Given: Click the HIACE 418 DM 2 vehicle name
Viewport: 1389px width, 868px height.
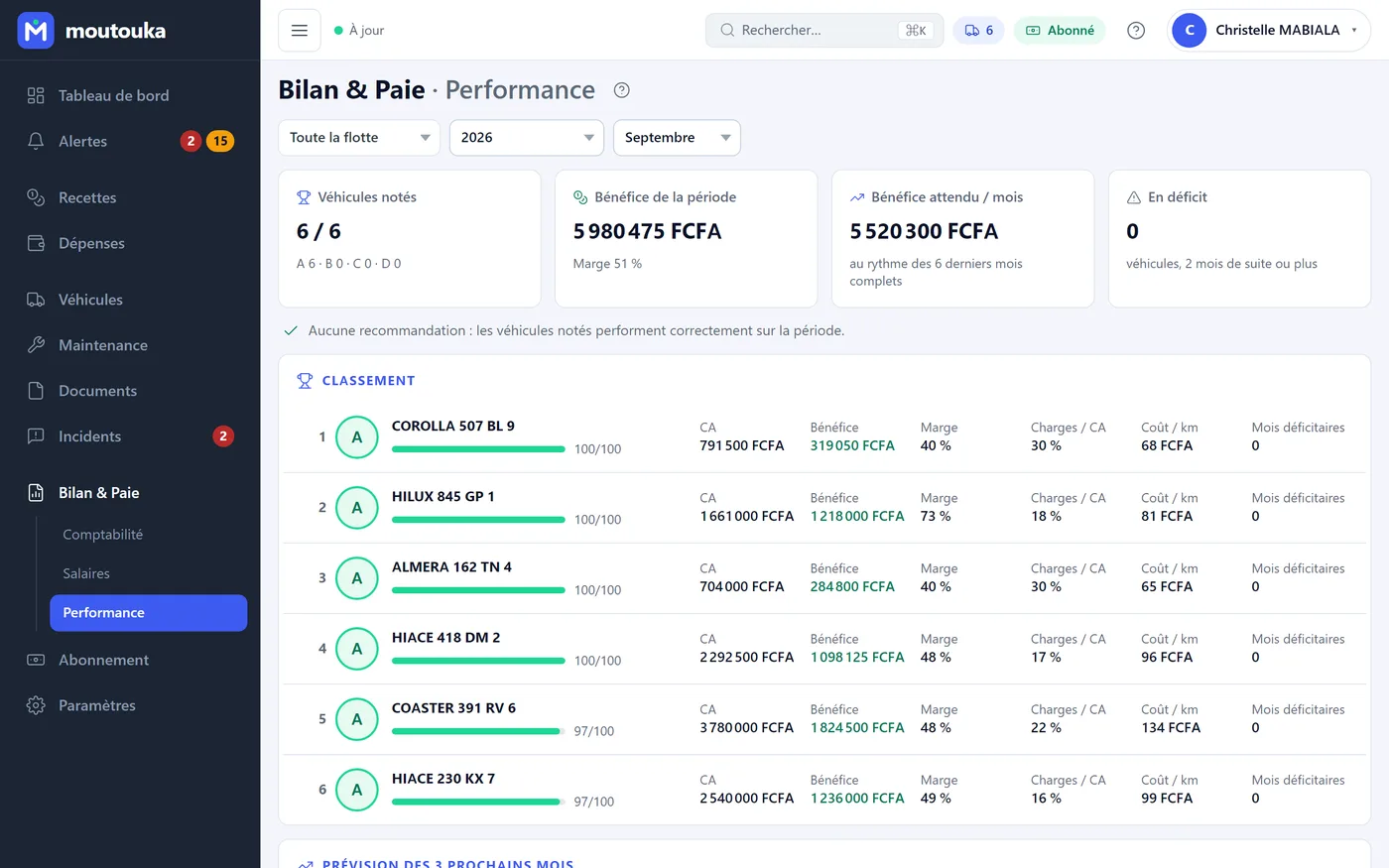Looking at the screenshot, I should coord(445,638).
